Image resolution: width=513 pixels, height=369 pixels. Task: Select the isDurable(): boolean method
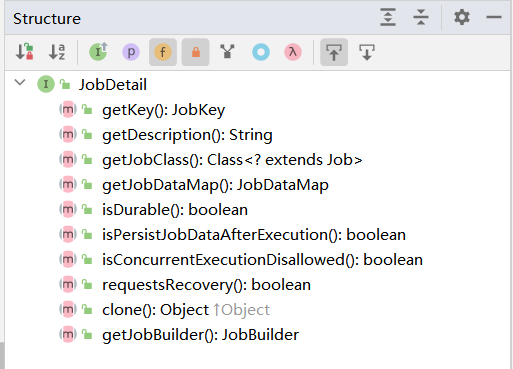175,210
